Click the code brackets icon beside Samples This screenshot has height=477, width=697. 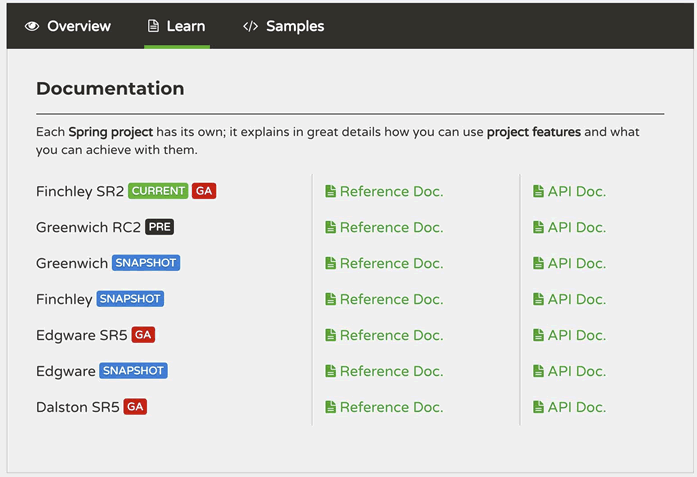[x=250, y=26]
